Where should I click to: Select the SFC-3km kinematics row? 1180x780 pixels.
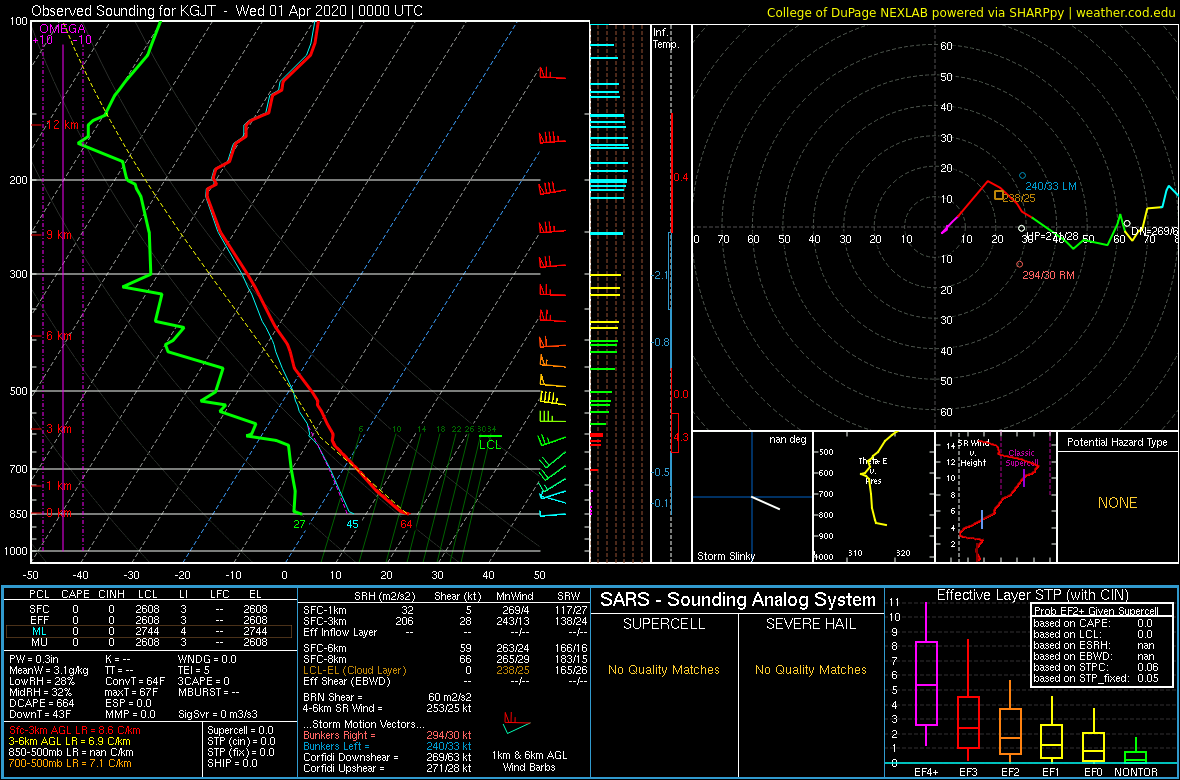[x=444, y=620]
